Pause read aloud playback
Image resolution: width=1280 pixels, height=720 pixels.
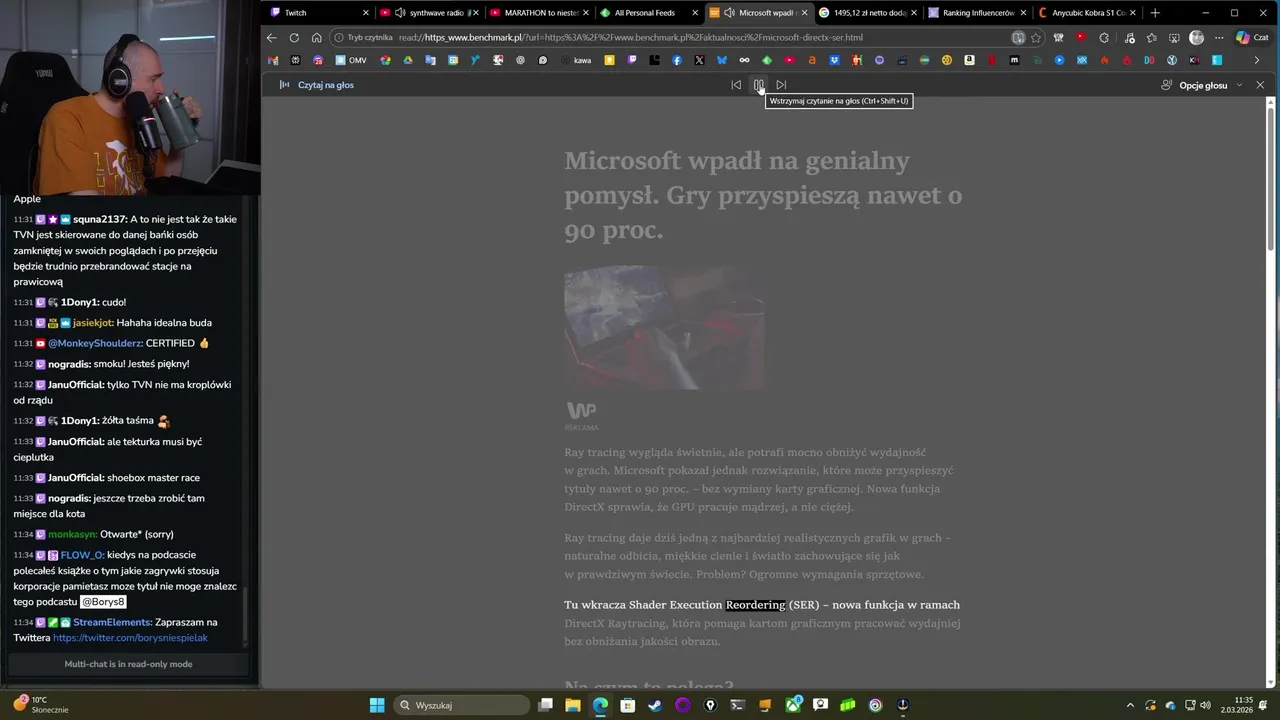[x=758, y=85]
